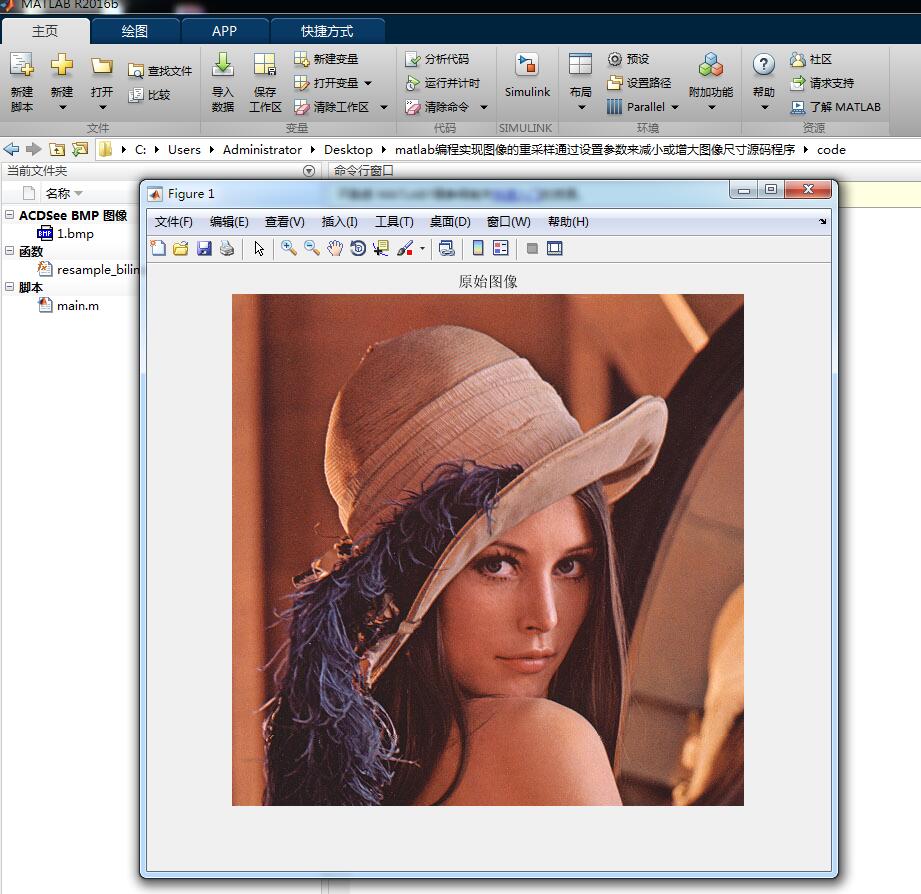Click Open File icon in Figure toolbar
The image size is (921, 894).
[181, 248]
